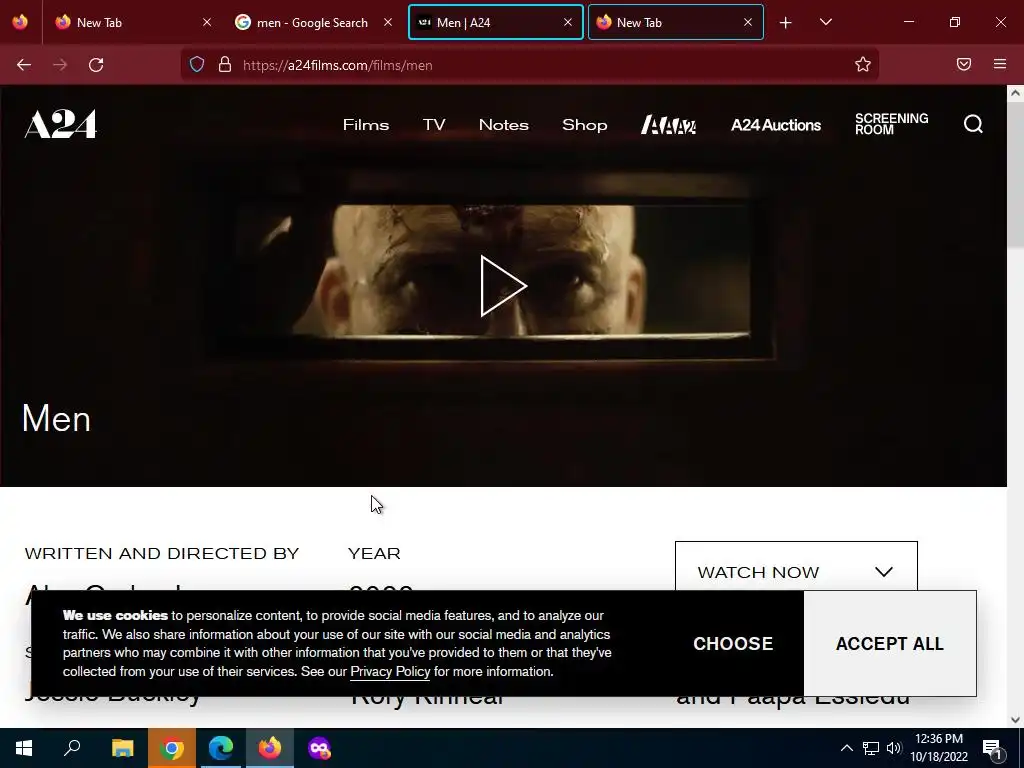Image resolution: width=1024 pixels, height=768 pixels.
Task: Click the scrollbar up arrow
Action: tap(1015, 93)
